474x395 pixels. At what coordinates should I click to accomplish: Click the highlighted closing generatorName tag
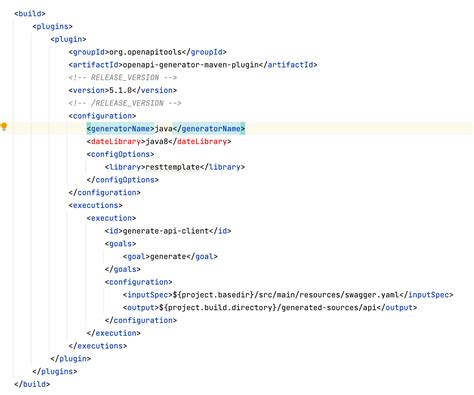209,129
